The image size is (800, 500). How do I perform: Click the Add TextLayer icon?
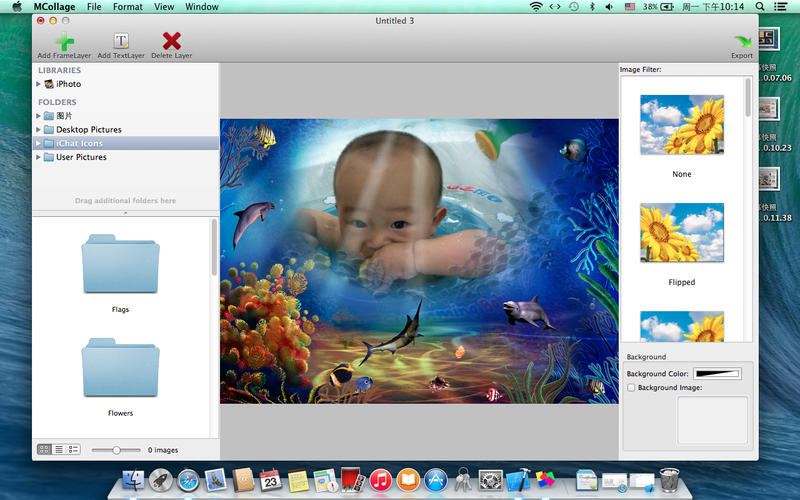121,41
